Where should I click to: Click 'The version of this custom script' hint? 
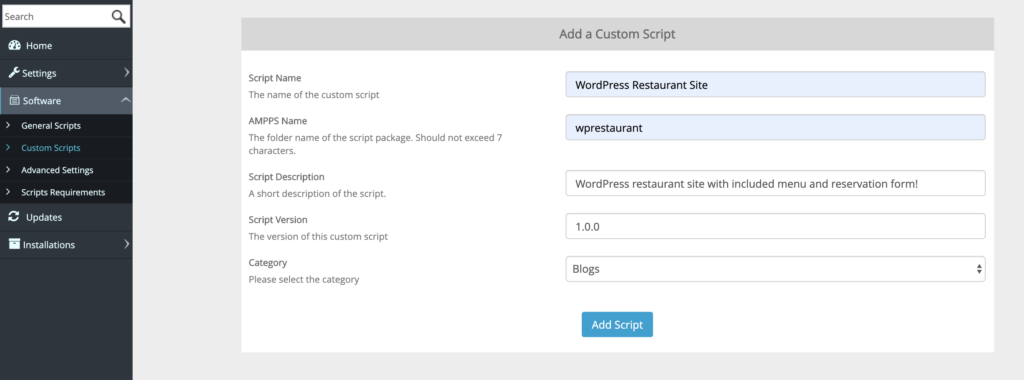pyautogui.click(x=318, y=236)
